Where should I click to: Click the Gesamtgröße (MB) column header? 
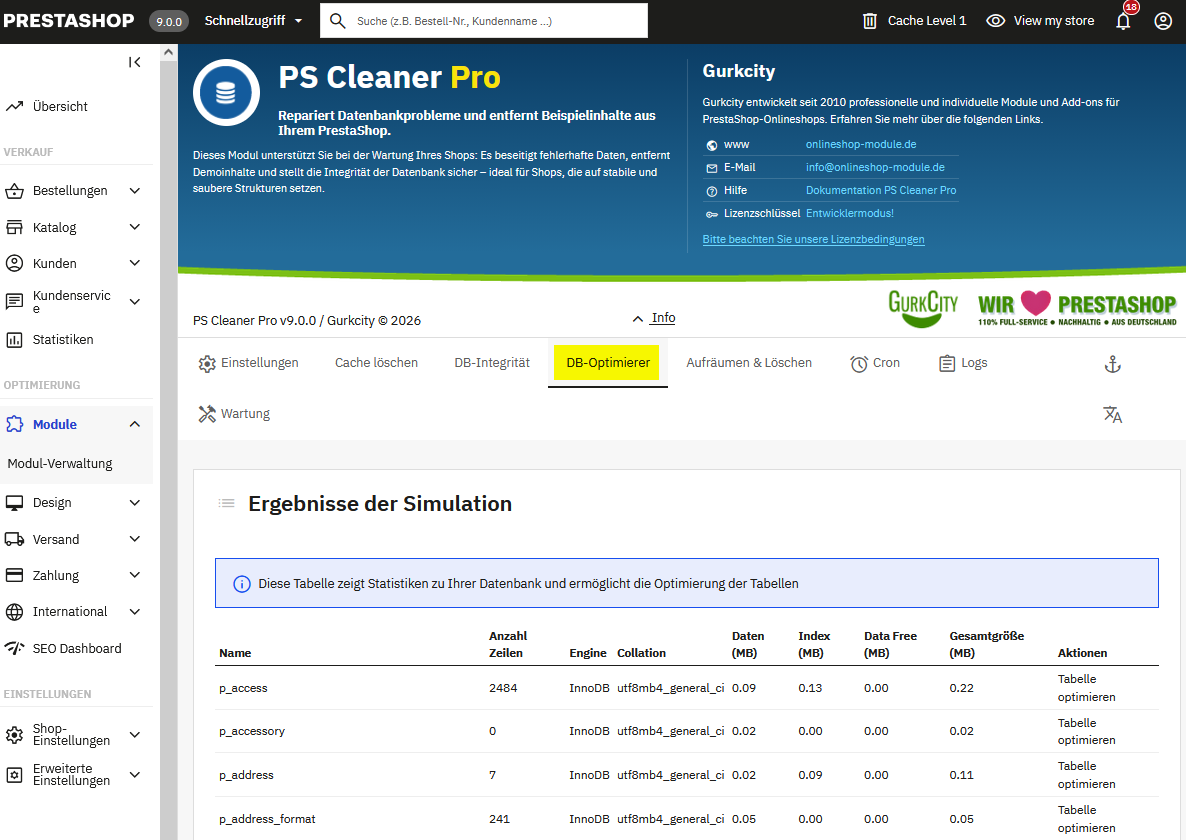(x=986, y=644)
